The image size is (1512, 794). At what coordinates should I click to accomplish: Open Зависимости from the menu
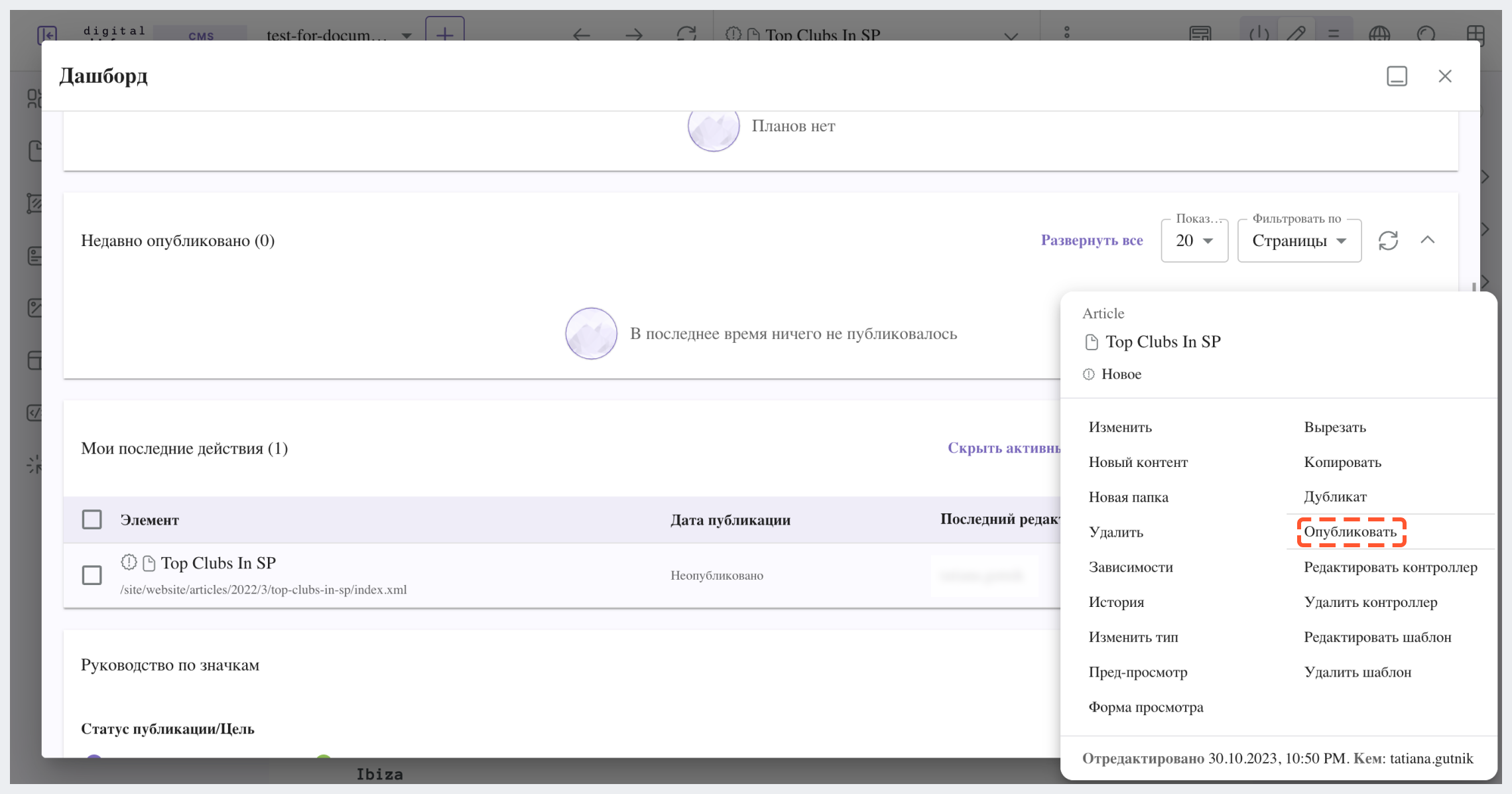click(1131, 567)
